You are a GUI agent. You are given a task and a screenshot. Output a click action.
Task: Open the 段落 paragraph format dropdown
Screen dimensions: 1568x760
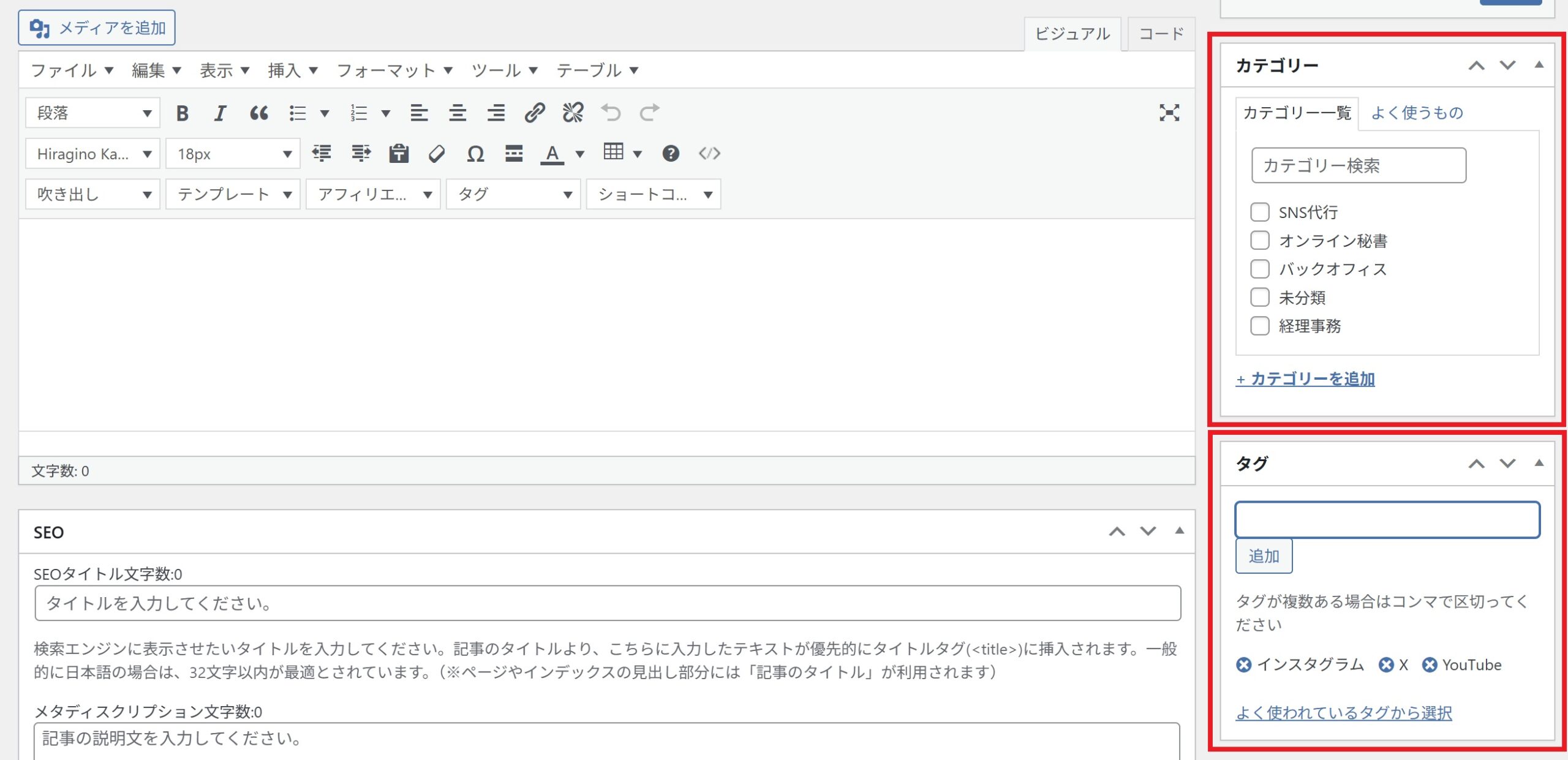pyautogui.click(x=92, y=113)
